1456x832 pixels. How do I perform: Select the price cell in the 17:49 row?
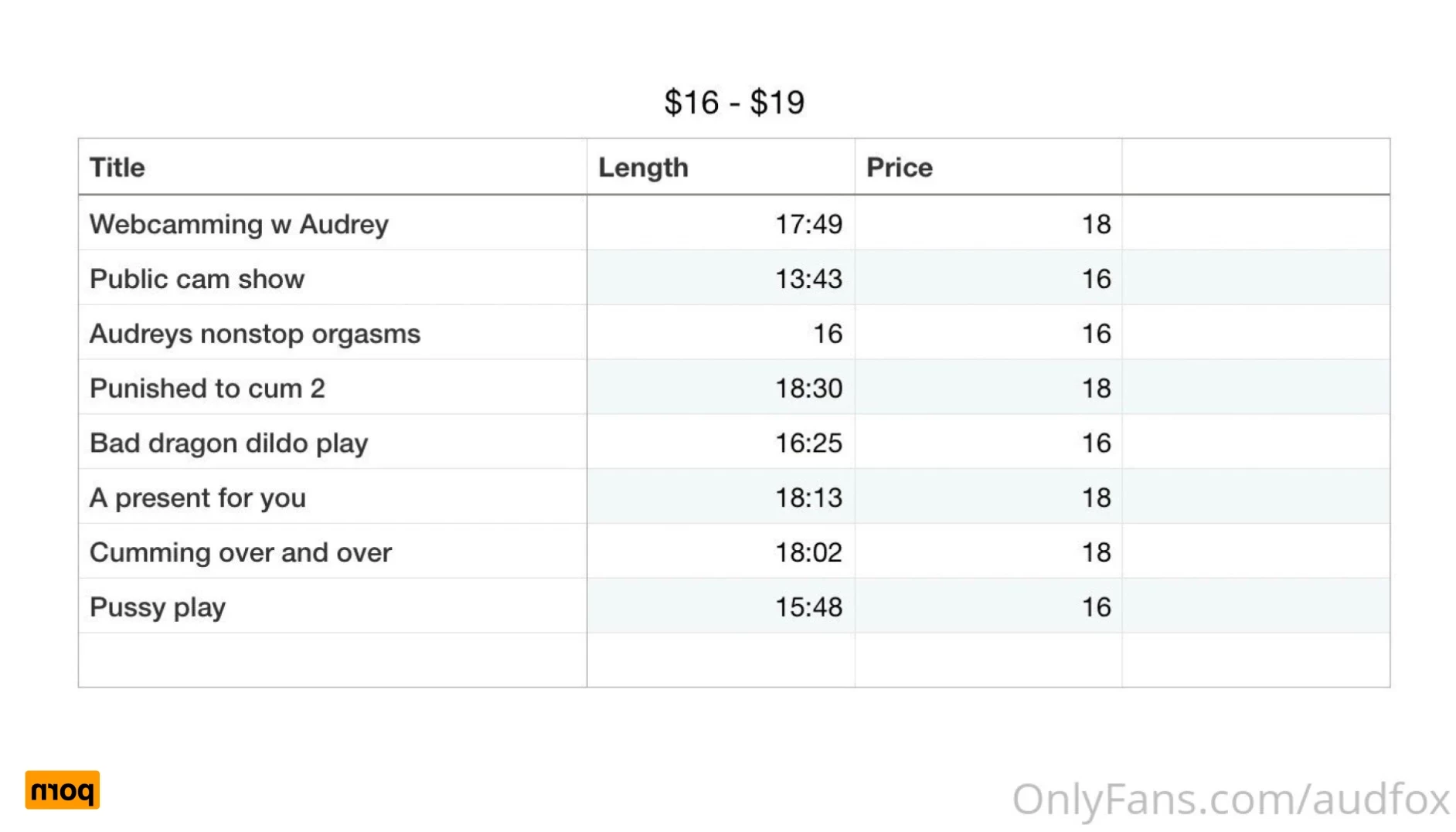point(988,223)
